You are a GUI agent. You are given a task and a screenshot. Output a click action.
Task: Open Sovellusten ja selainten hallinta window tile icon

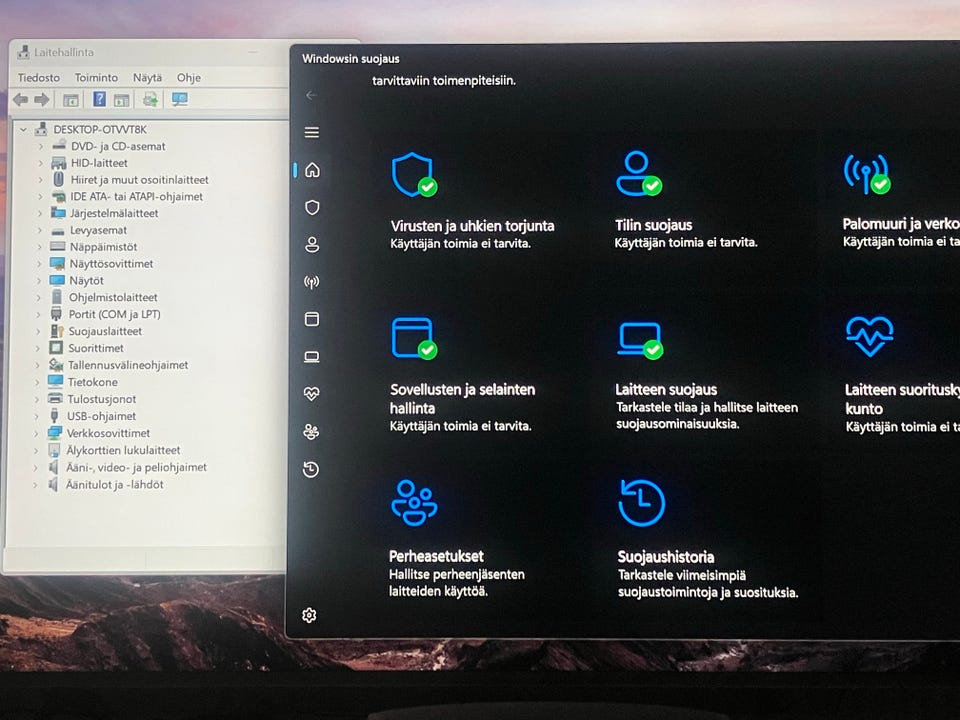(x=414, y=338)
